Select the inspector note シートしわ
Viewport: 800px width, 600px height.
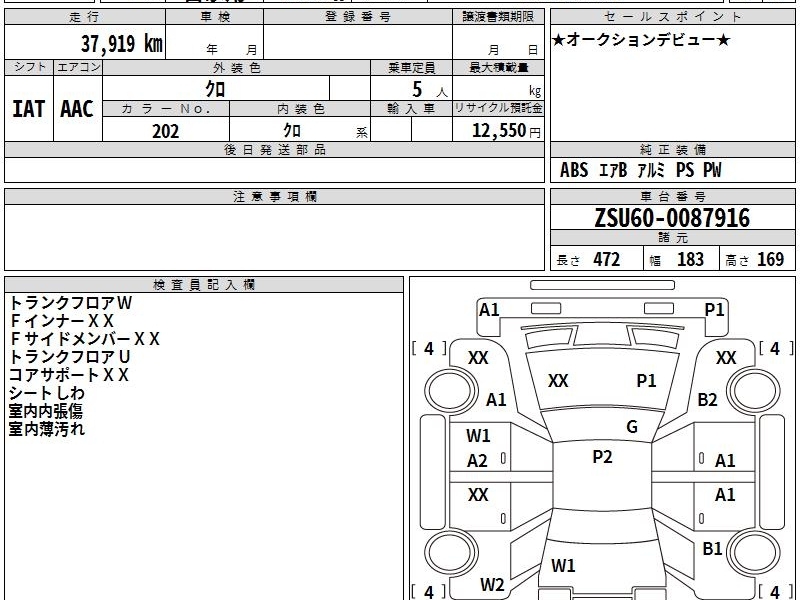pos(46,393)
